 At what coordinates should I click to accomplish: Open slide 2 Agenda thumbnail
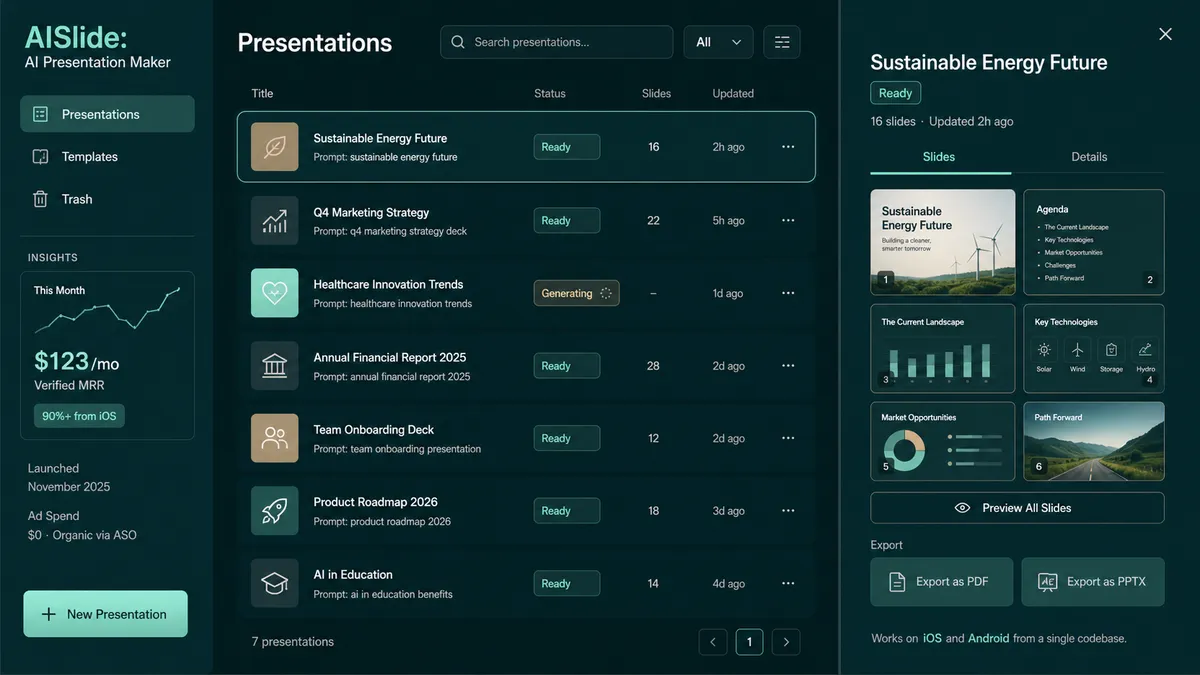1094,242
